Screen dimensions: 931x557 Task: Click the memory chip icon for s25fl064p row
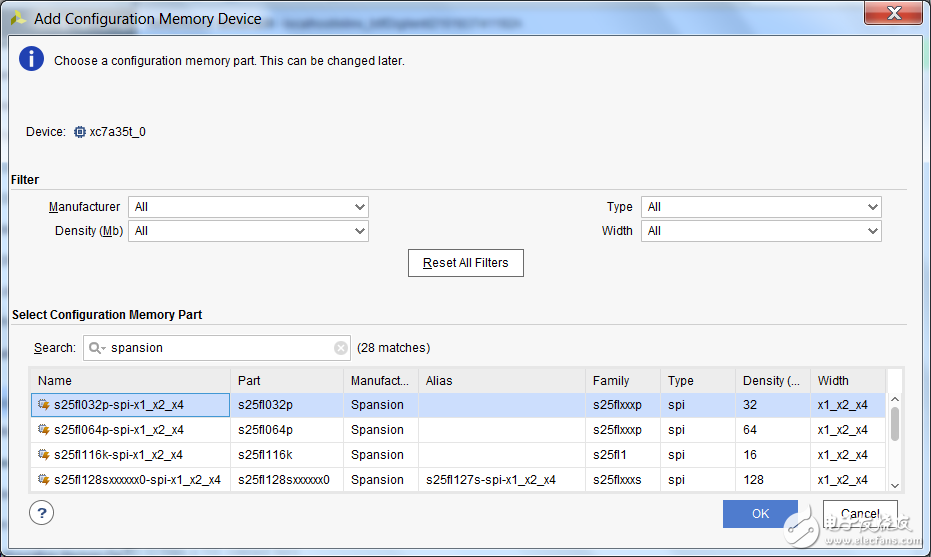tap(44, 430)
